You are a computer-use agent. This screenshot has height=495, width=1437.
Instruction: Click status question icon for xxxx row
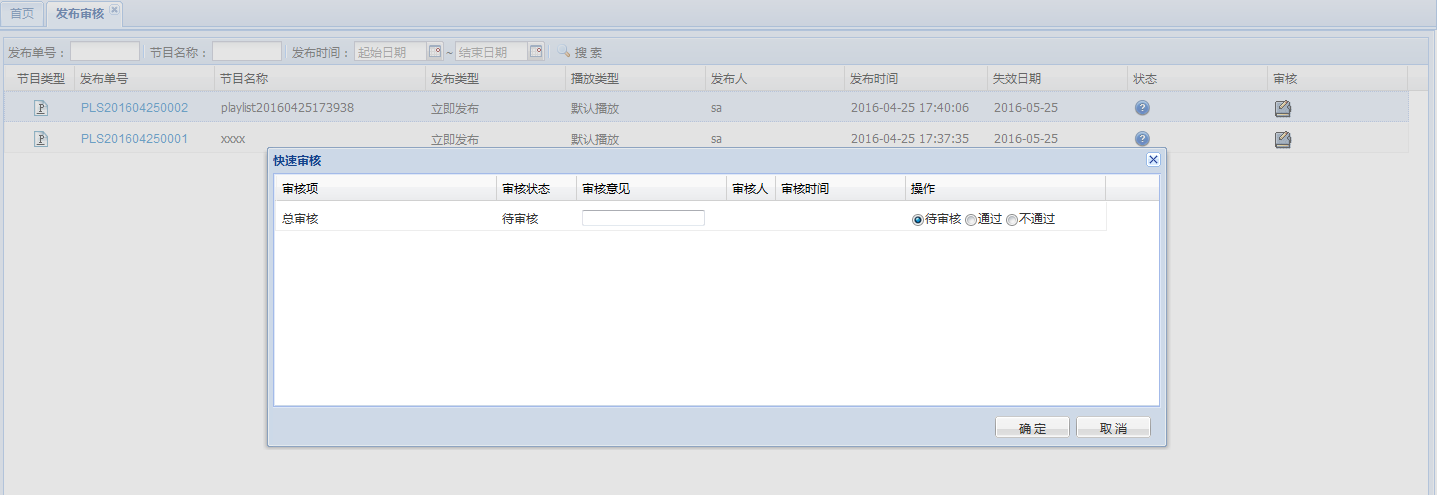(x=1142, y=139)
